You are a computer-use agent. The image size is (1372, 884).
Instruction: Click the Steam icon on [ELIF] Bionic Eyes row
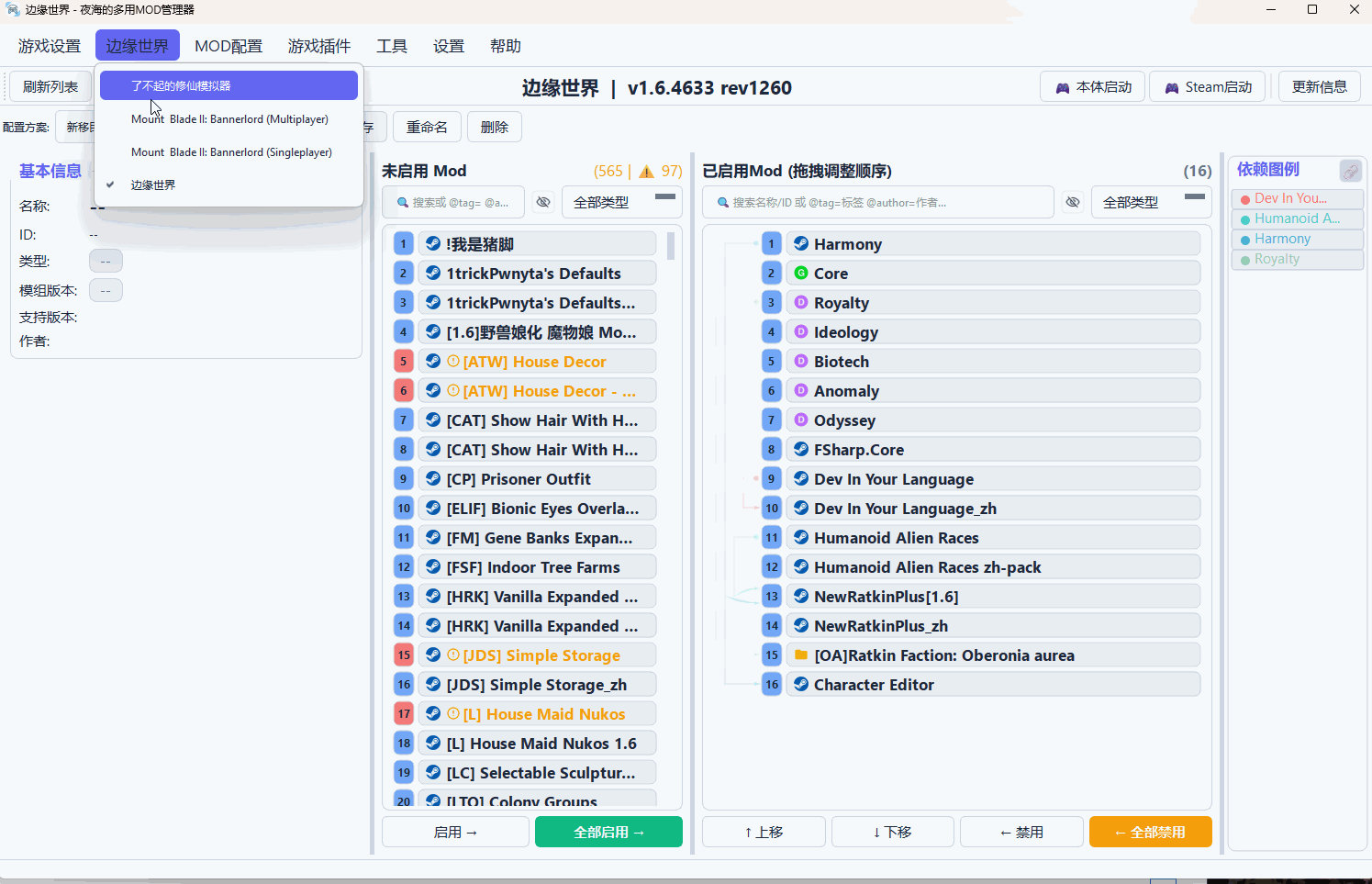pyautogui.click(x=433, y=508)
